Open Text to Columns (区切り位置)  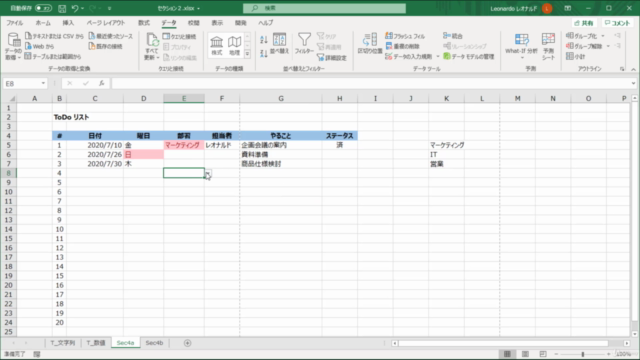point(370,44)
